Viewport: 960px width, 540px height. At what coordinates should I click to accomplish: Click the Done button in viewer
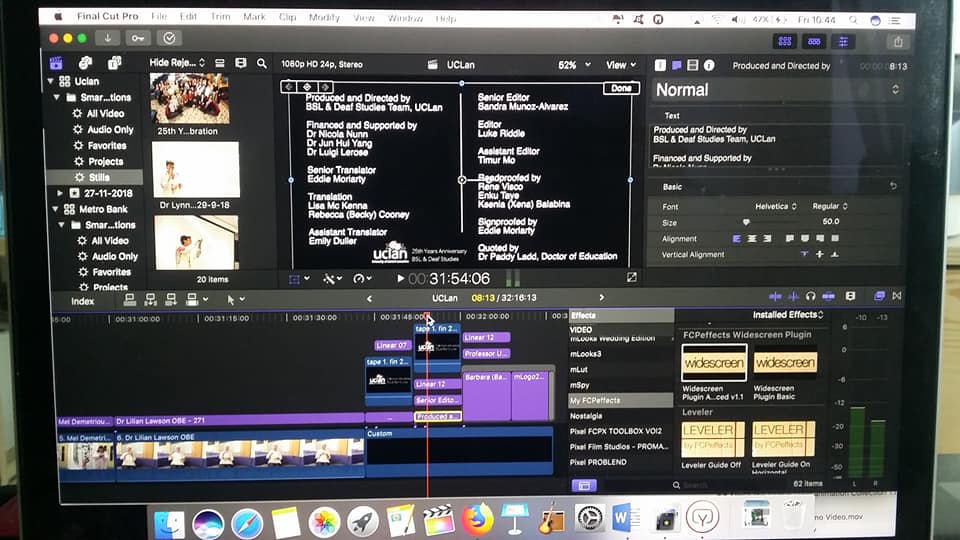[x=621, y=88]
